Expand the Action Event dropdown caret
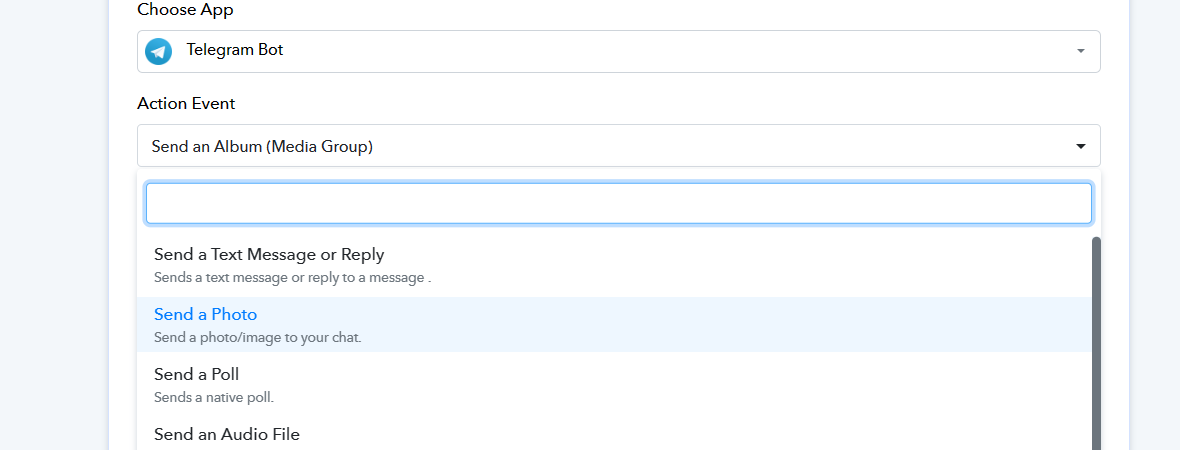 (x=1081, y=146)
